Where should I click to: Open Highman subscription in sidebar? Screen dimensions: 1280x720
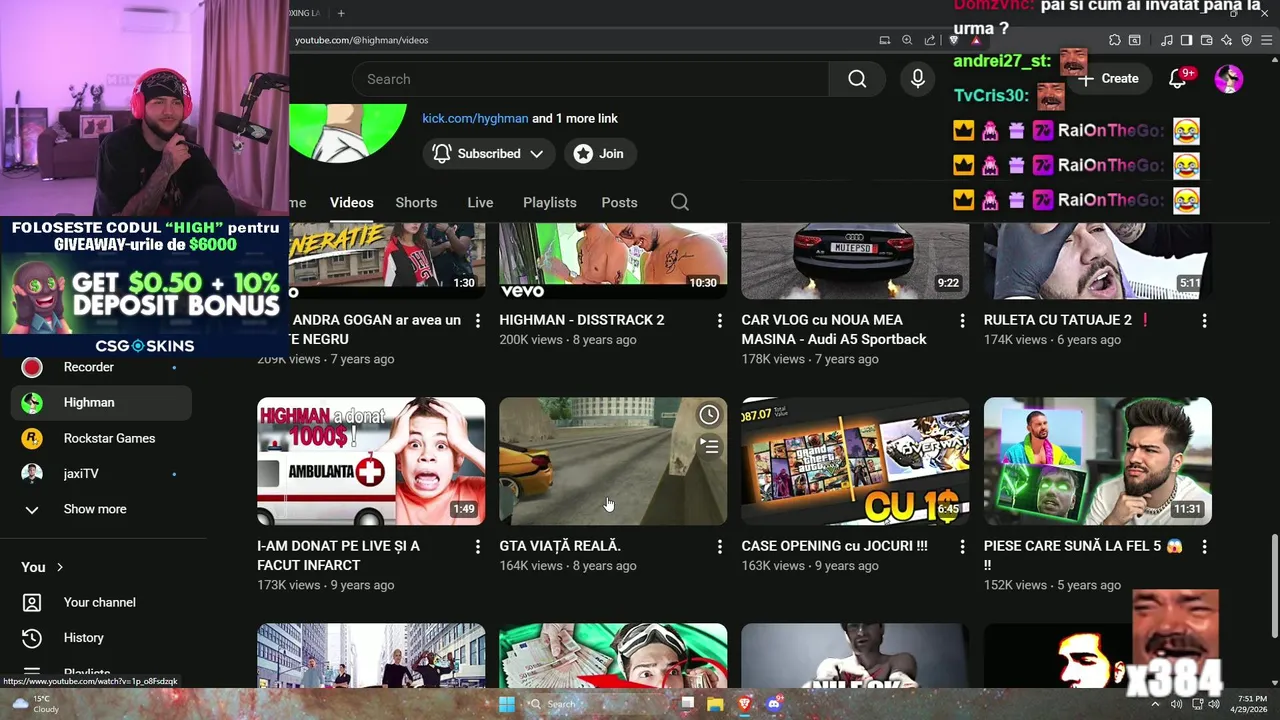[100, 403]
